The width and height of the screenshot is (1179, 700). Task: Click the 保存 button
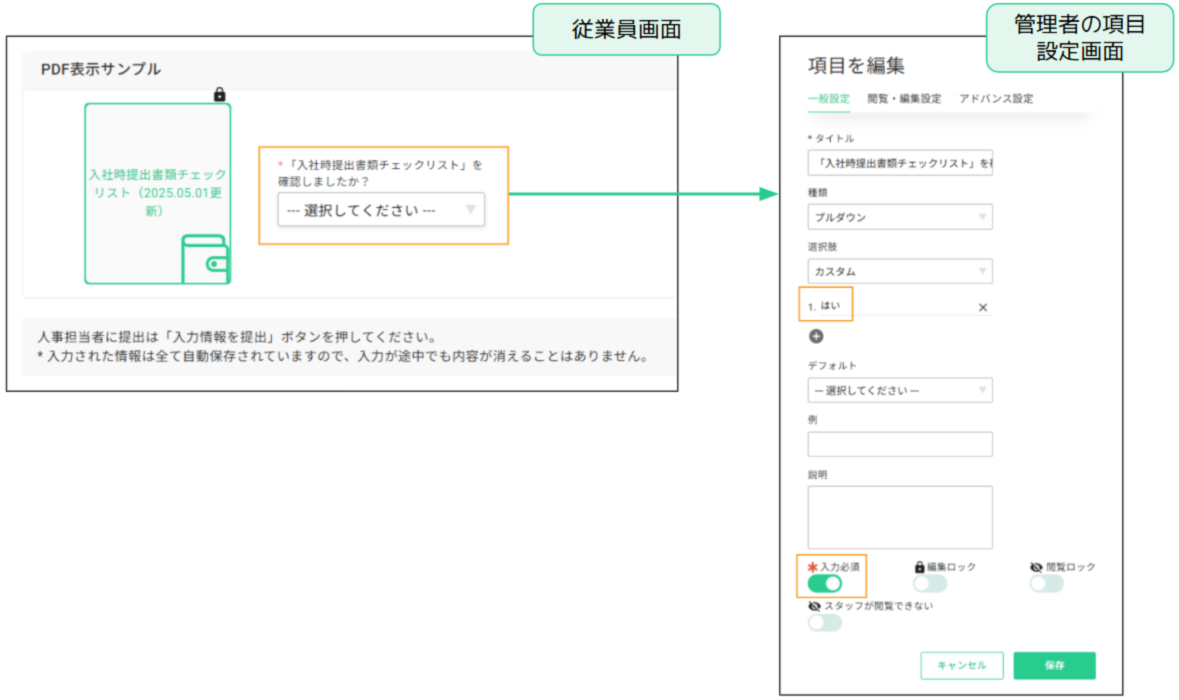(x=1054, y=665)
